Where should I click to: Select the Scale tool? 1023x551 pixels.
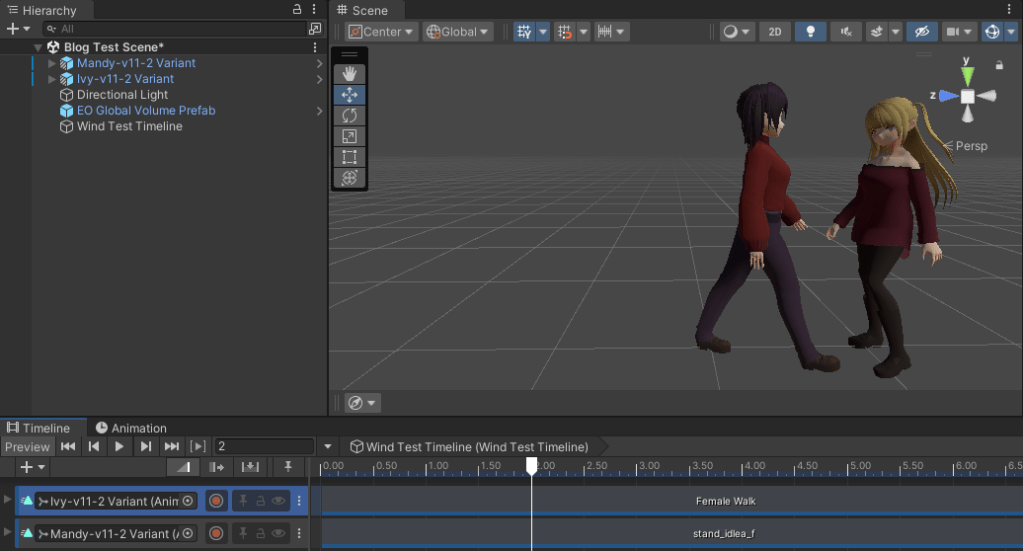tap(349, 136)
